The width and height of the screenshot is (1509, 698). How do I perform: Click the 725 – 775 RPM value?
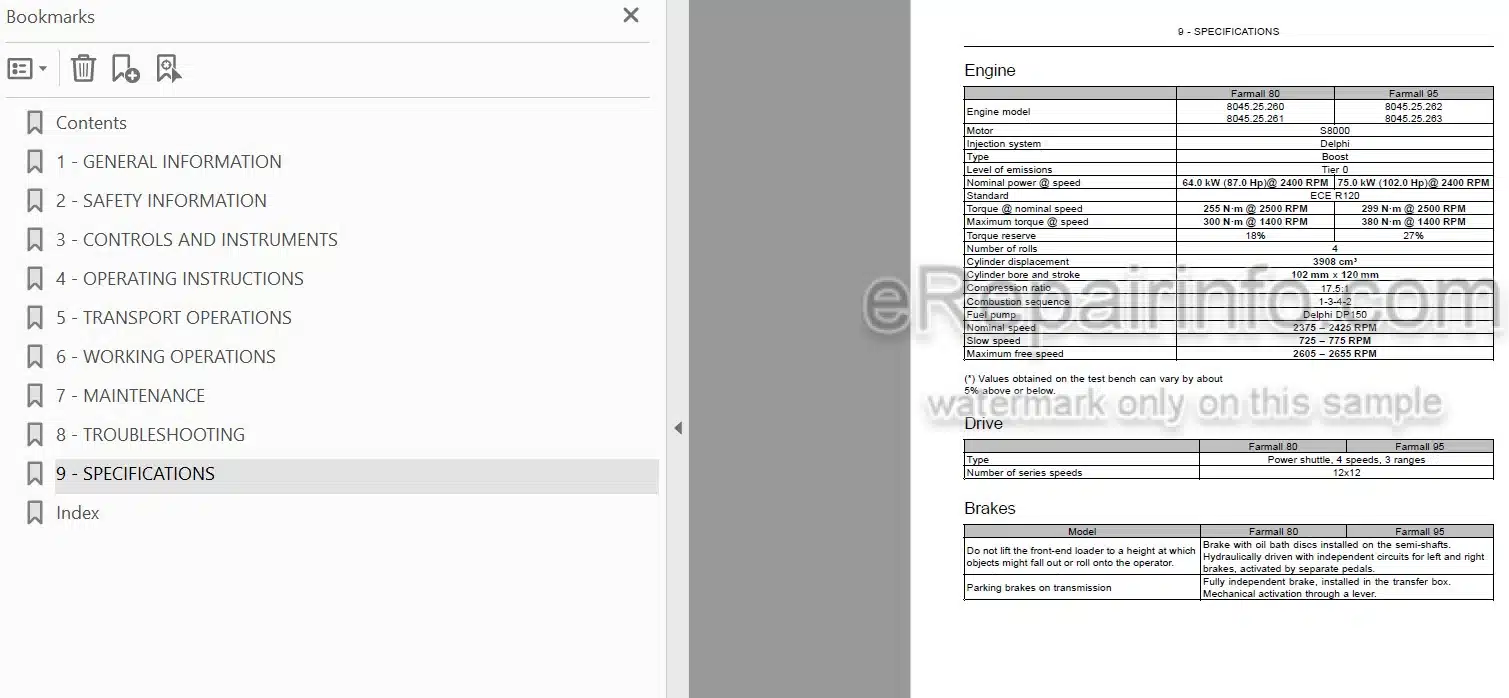(x=1334, y=341)
